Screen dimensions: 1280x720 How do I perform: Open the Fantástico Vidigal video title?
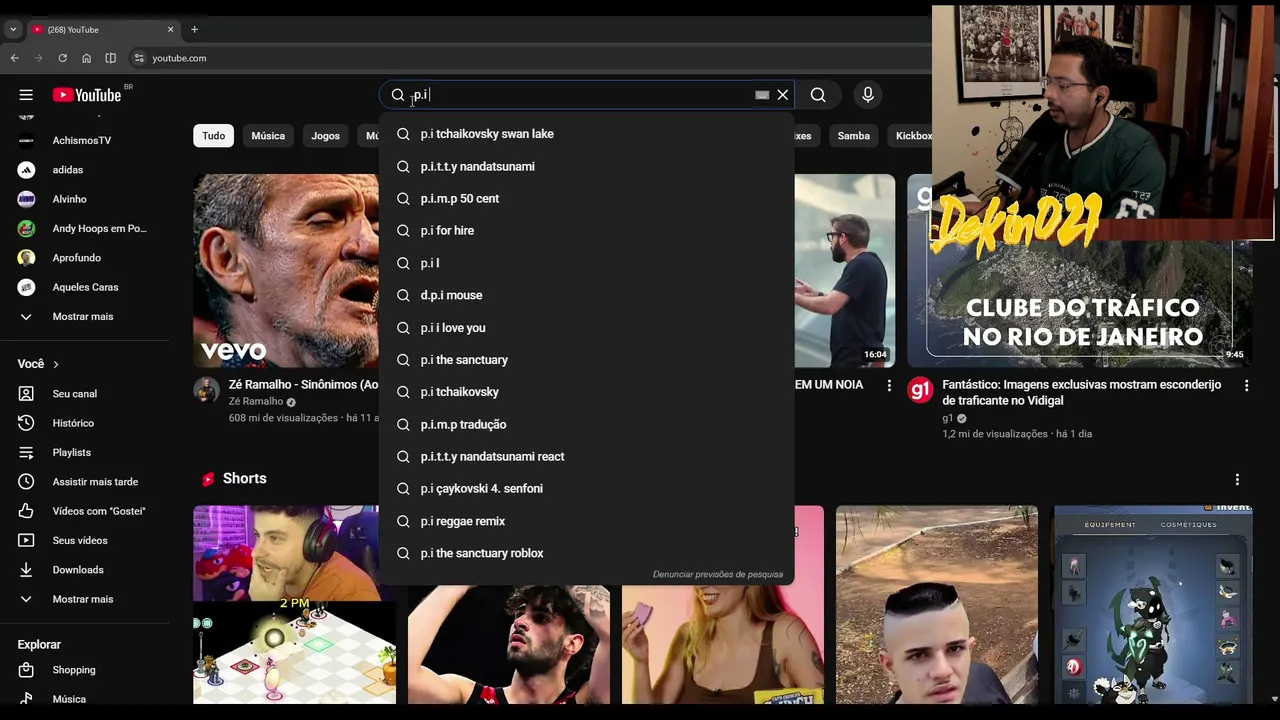point(1082,392)
